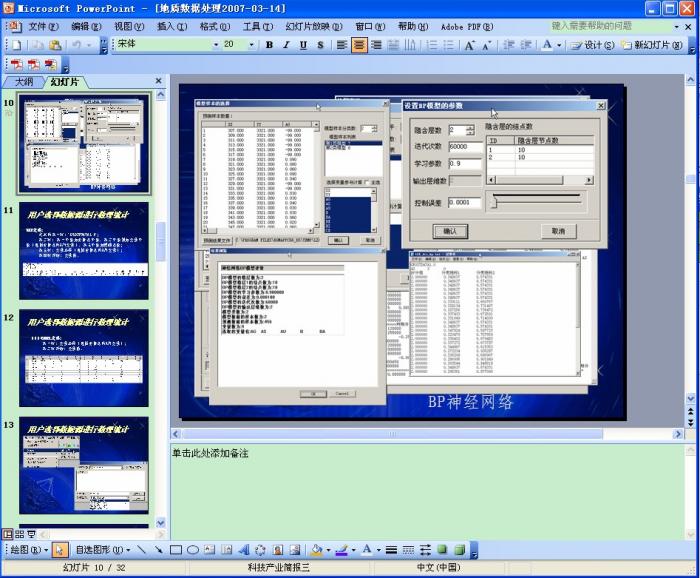Viewport: 700px width, 578px height.
Task: Pick the Oval shape tool
Action: click(192, 550)
